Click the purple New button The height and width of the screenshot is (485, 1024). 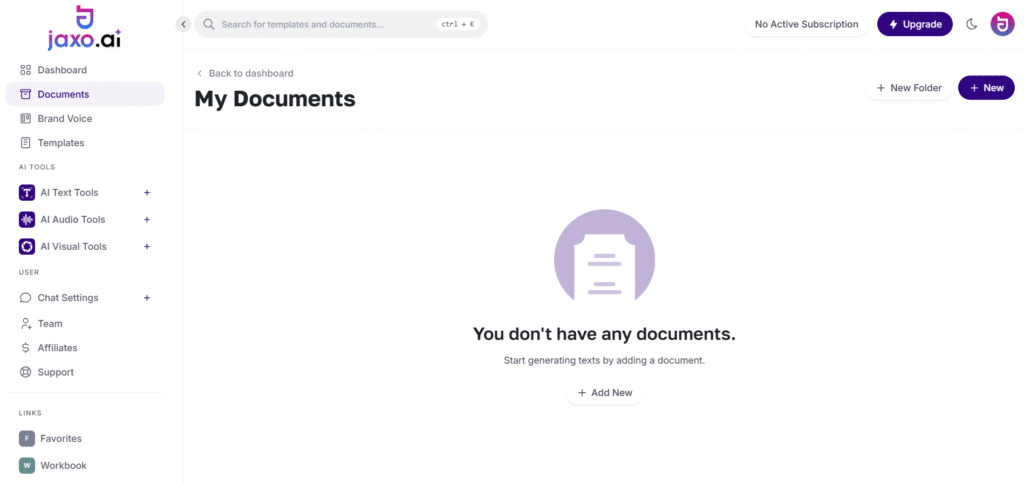click(986, 87)
